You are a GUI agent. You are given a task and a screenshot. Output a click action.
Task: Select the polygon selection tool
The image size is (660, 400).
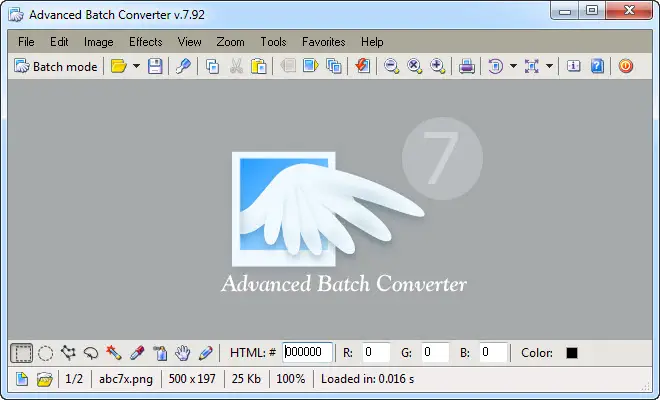pyautogui.click(x=68, y=353)
